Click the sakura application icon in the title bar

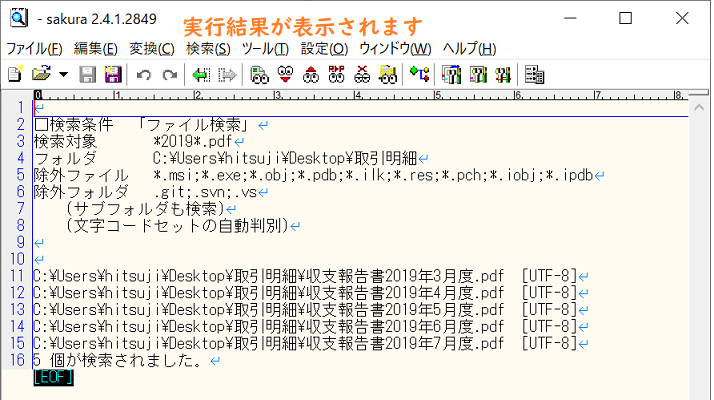tap(19, 18)
